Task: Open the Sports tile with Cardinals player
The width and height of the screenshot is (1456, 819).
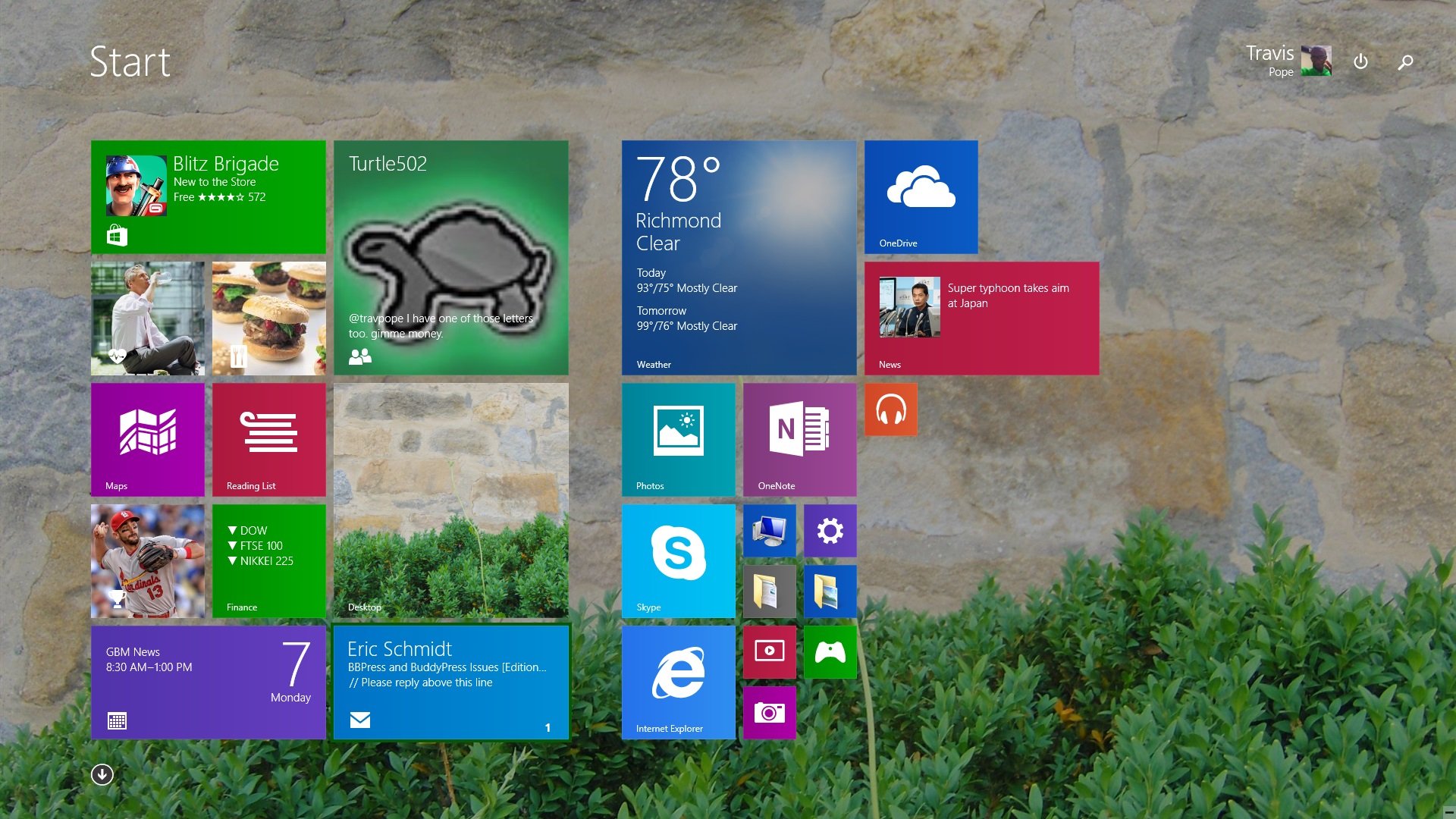Action: (148, 561)
